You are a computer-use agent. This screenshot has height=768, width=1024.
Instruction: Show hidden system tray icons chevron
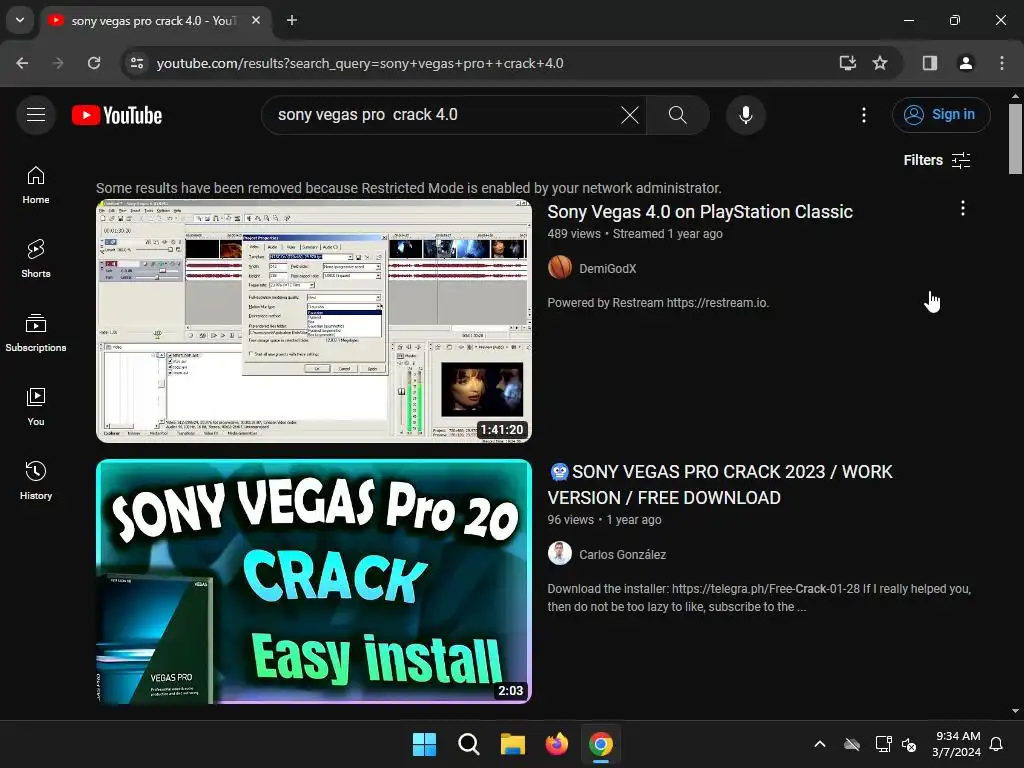point(820,744)
